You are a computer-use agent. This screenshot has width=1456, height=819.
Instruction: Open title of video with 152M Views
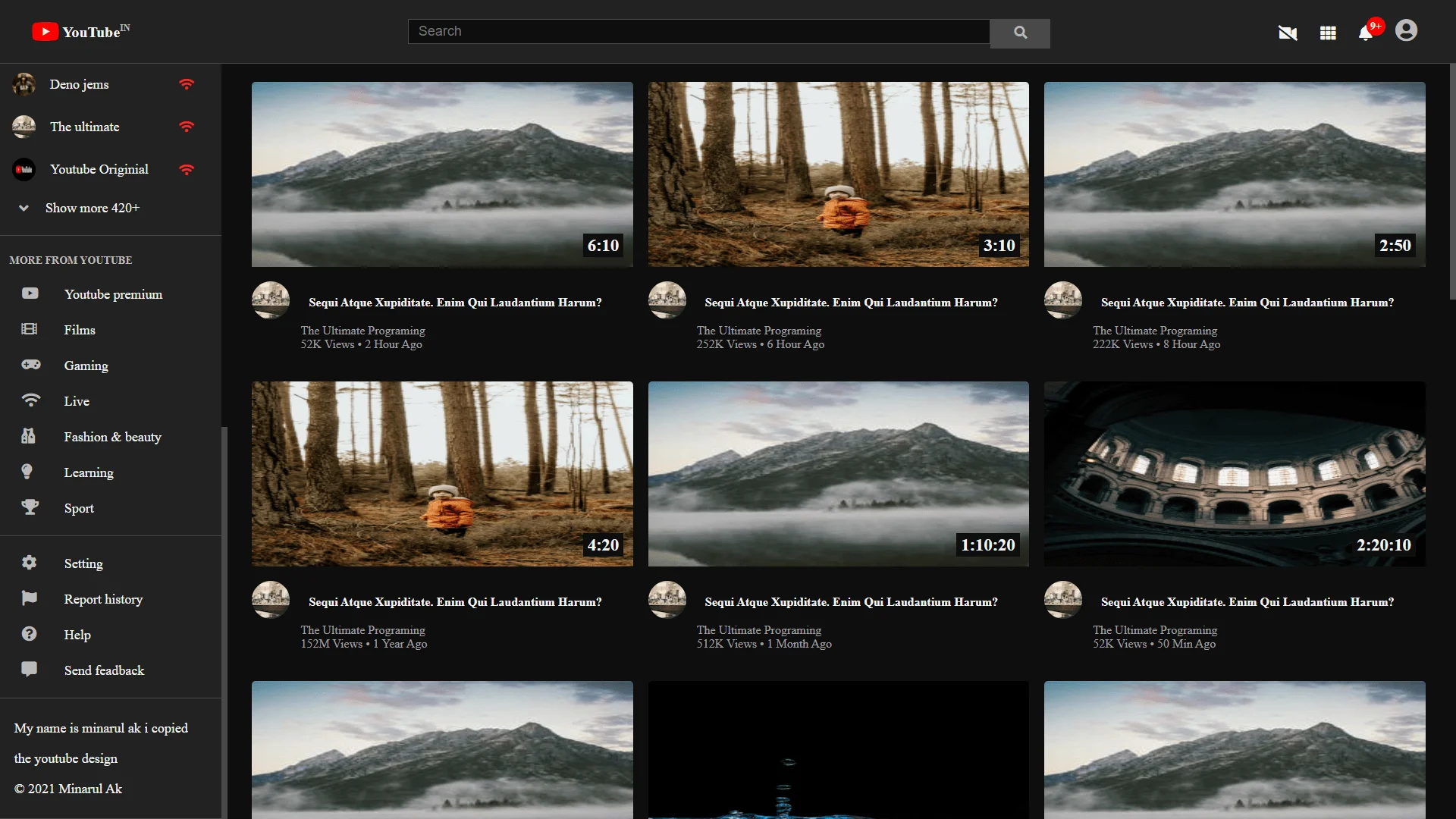pyautogui.click(x=455, y=602)
